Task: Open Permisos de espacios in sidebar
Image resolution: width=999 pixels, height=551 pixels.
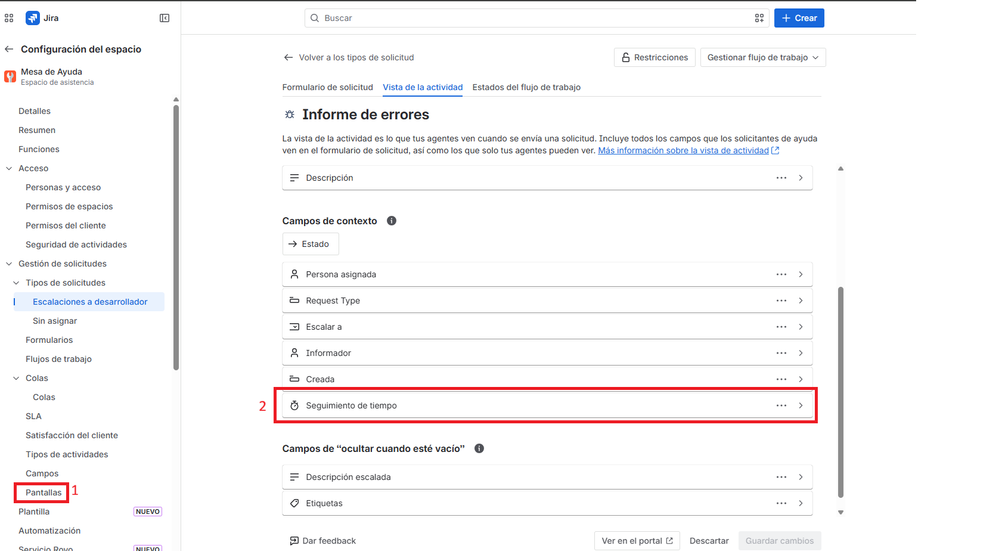Action: [x=69, y=206]
